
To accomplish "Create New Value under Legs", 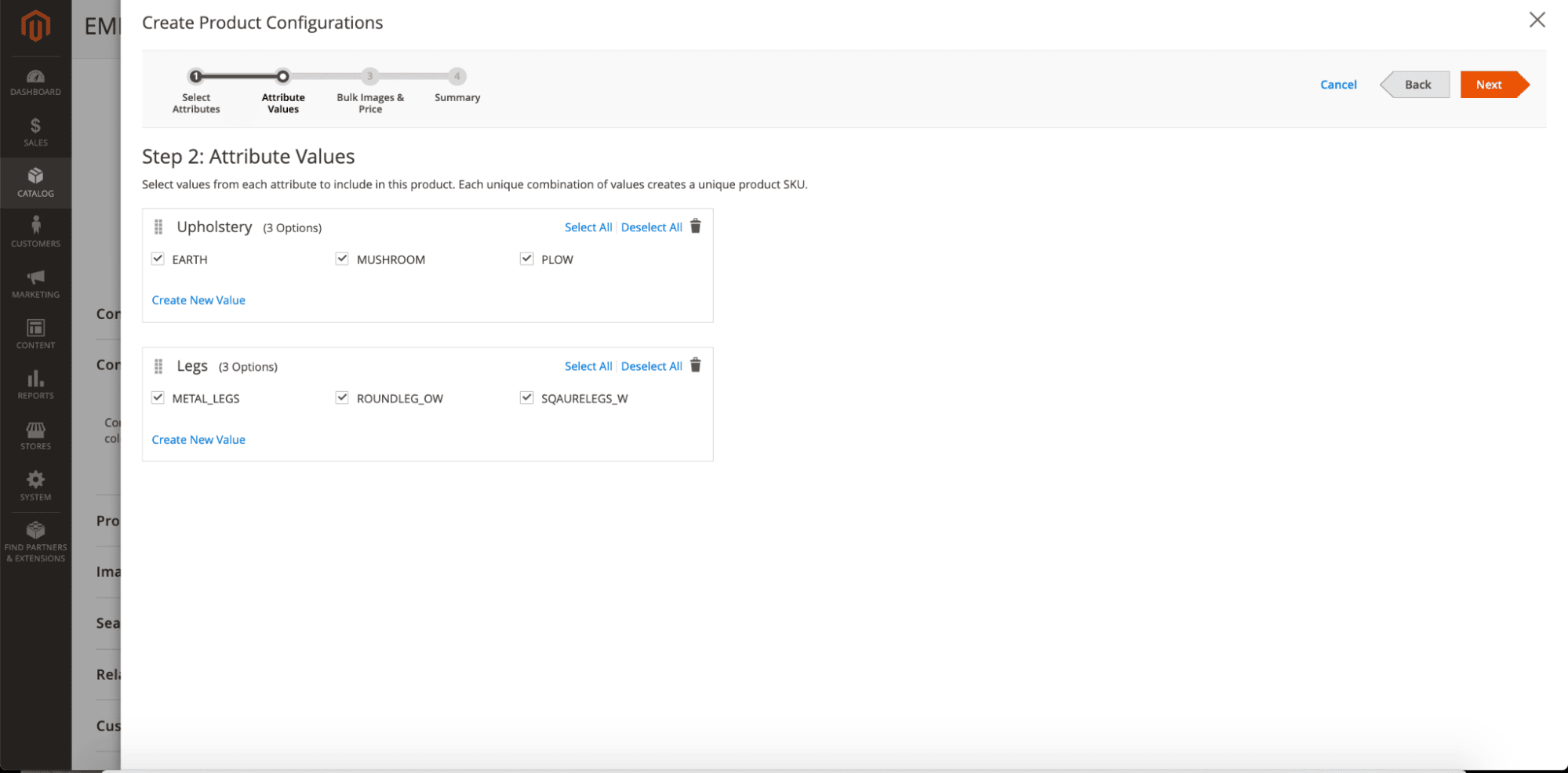I will pyautogui.click(x=198, y=440).
